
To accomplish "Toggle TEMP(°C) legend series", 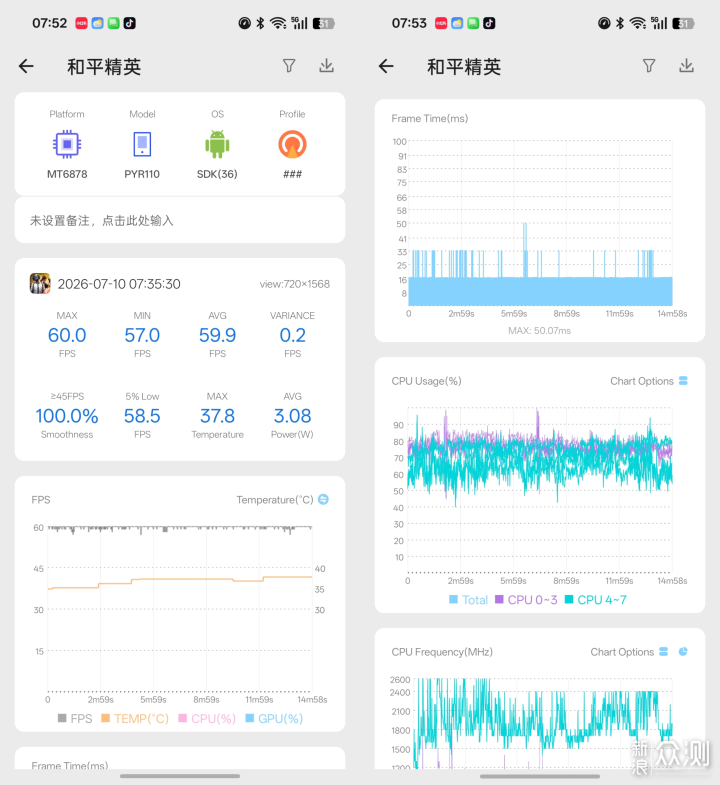I will coord(135,718).
